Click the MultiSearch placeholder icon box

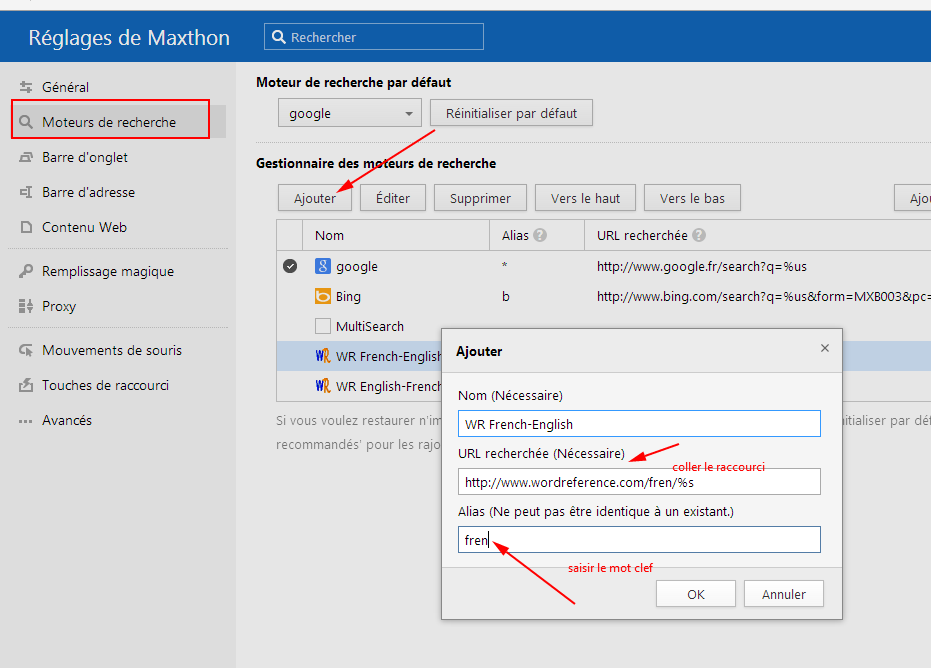coord(322,326)
